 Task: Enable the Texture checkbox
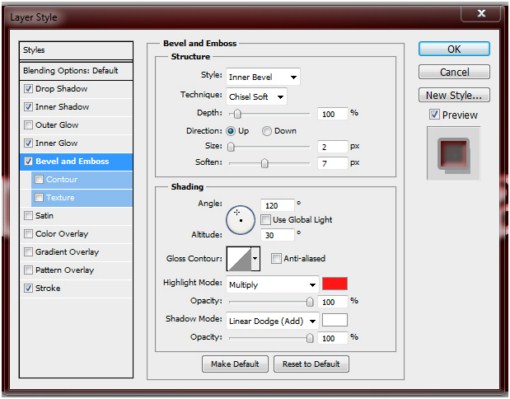[39, 197]
